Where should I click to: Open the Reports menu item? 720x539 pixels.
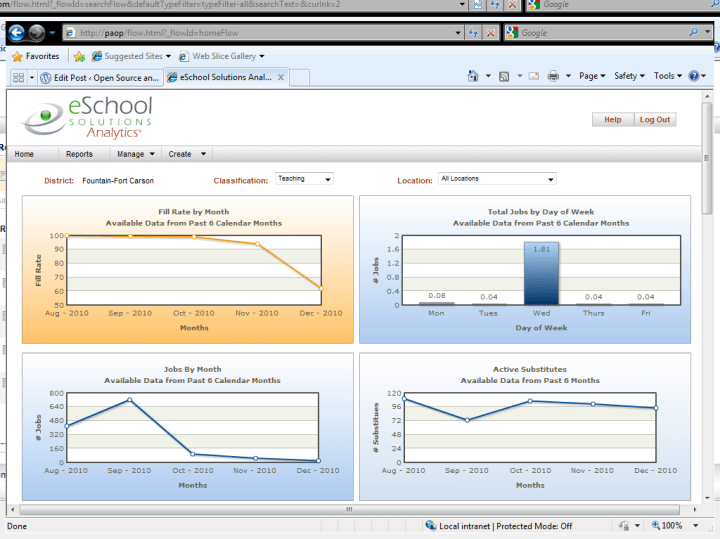click(x=79, y=154)
